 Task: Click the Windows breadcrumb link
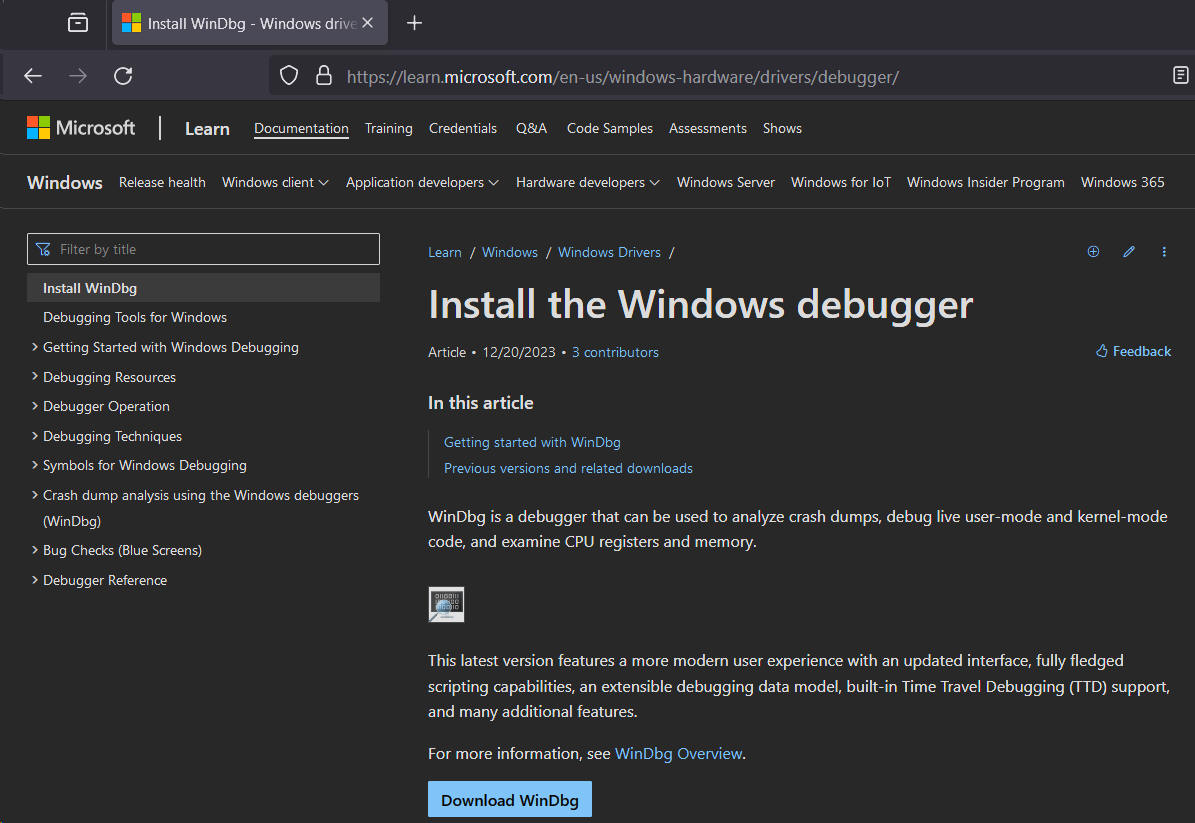point(510,252)
